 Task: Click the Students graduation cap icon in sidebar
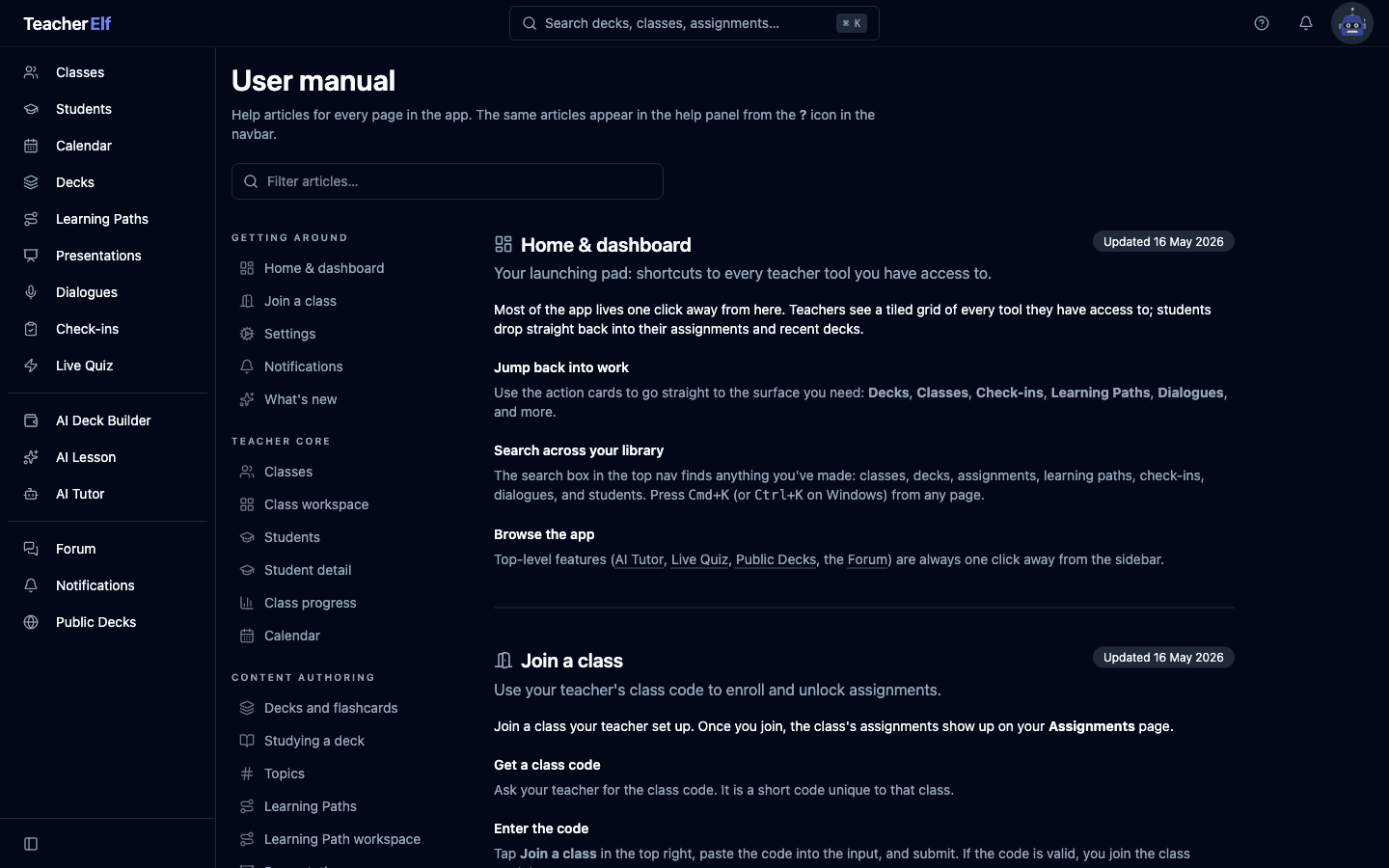[31, 109]
